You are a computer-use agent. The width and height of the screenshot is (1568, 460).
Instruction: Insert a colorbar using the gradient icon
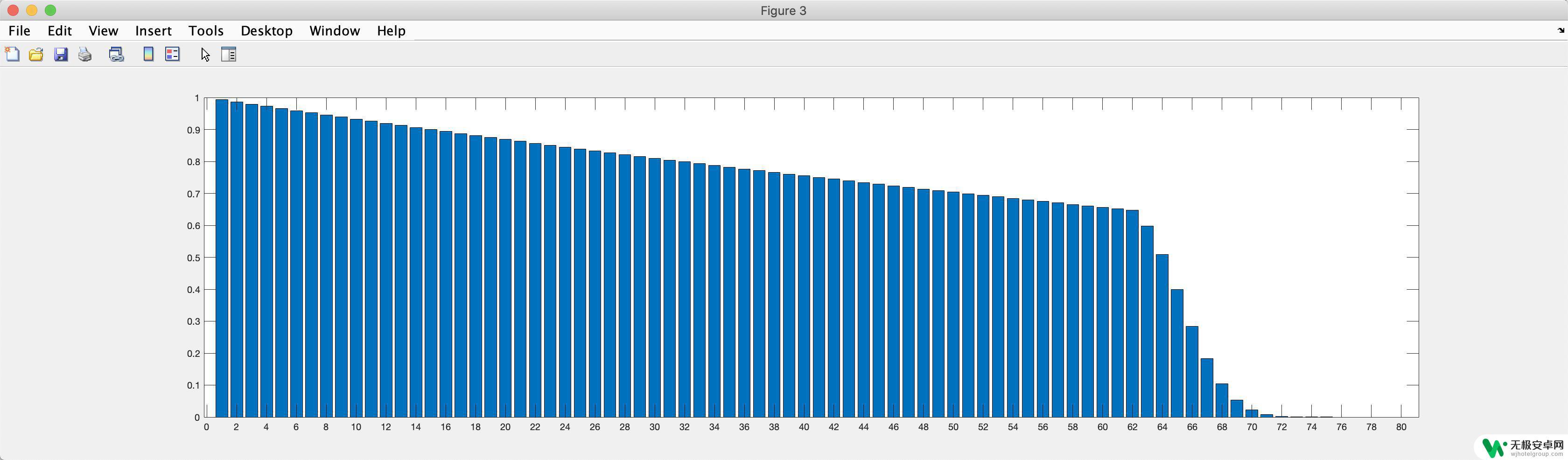148,54
